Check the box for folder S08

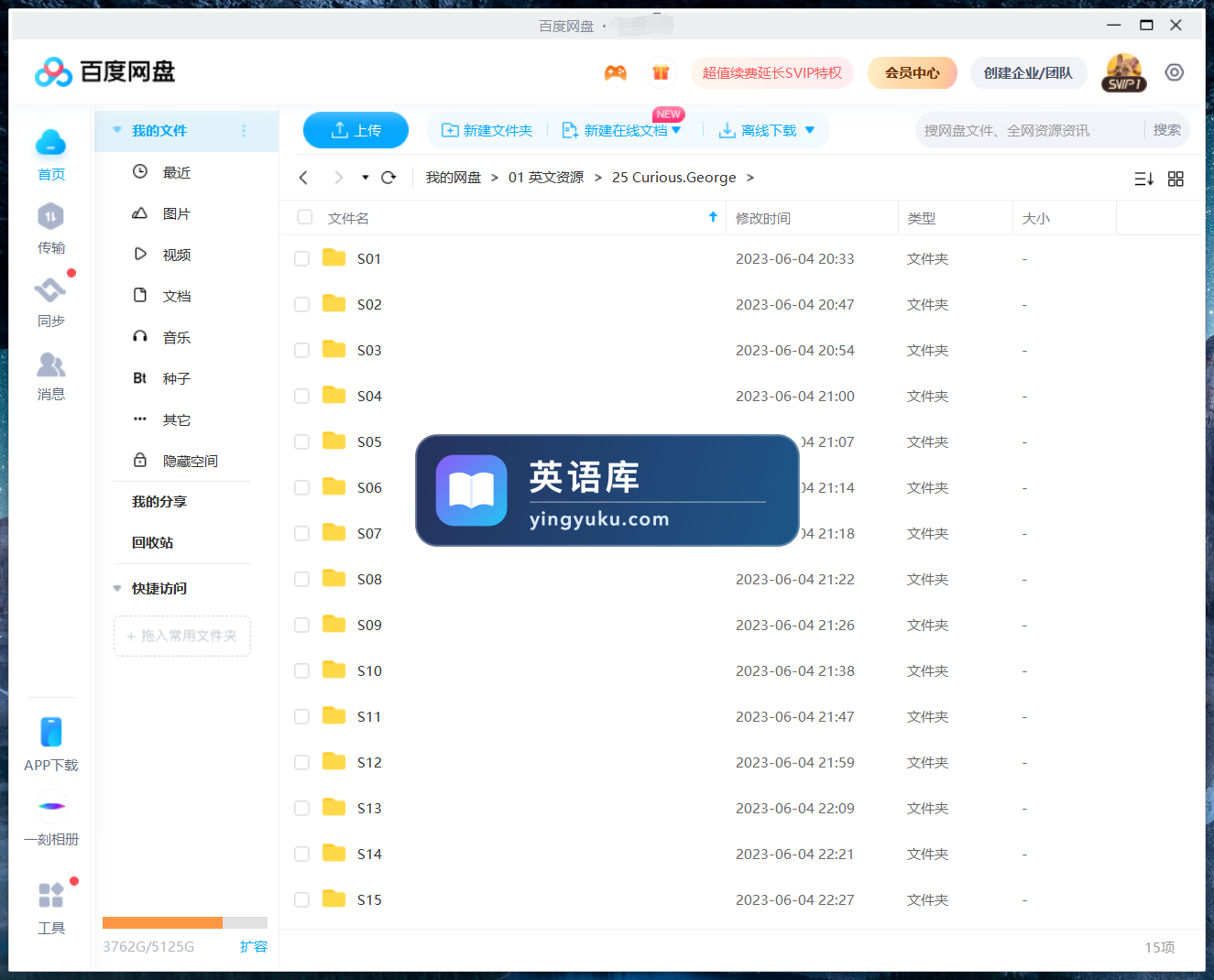coord(301,580)
